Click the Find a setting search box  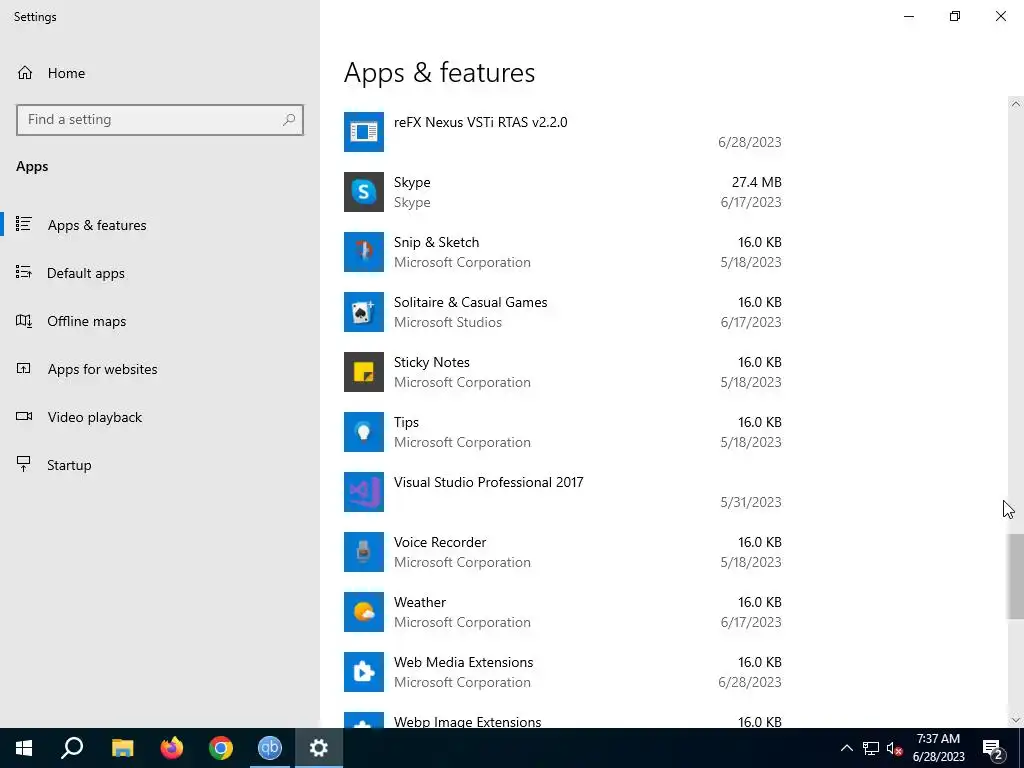pyautogui.click(x=160, y=120)
